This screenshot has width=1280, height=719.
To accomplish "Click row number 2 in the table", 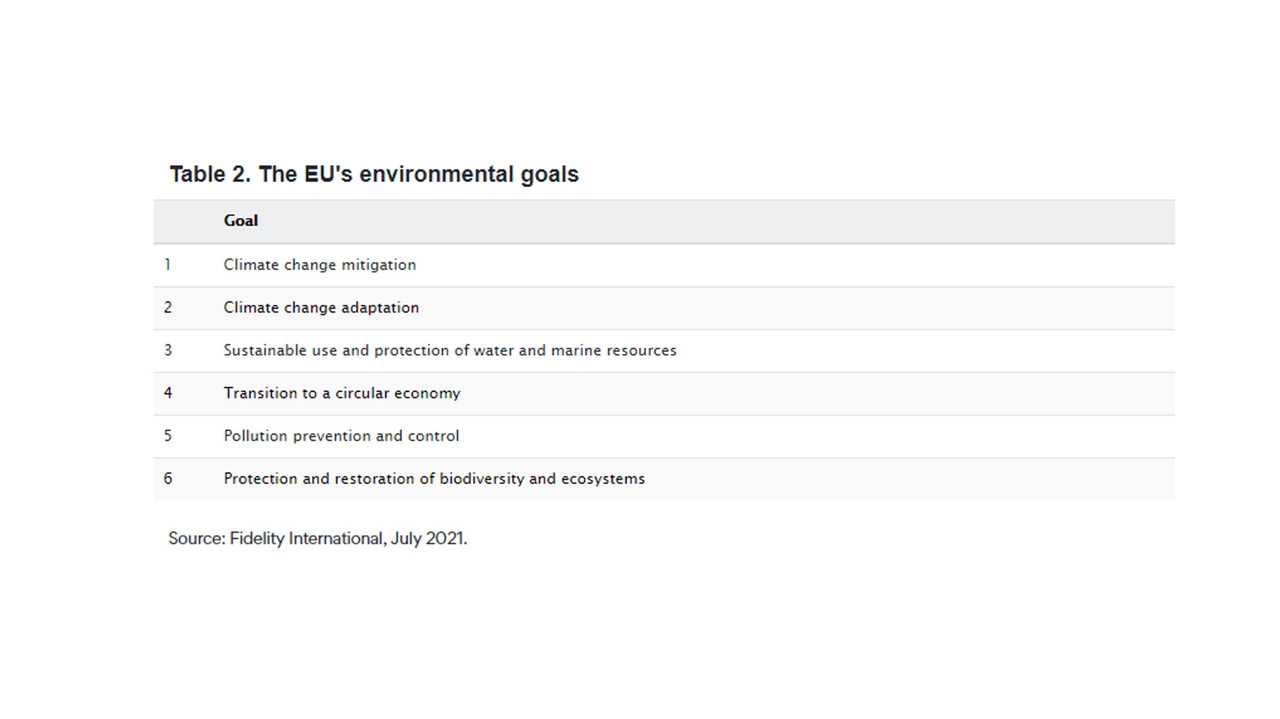I will [168, 308].
